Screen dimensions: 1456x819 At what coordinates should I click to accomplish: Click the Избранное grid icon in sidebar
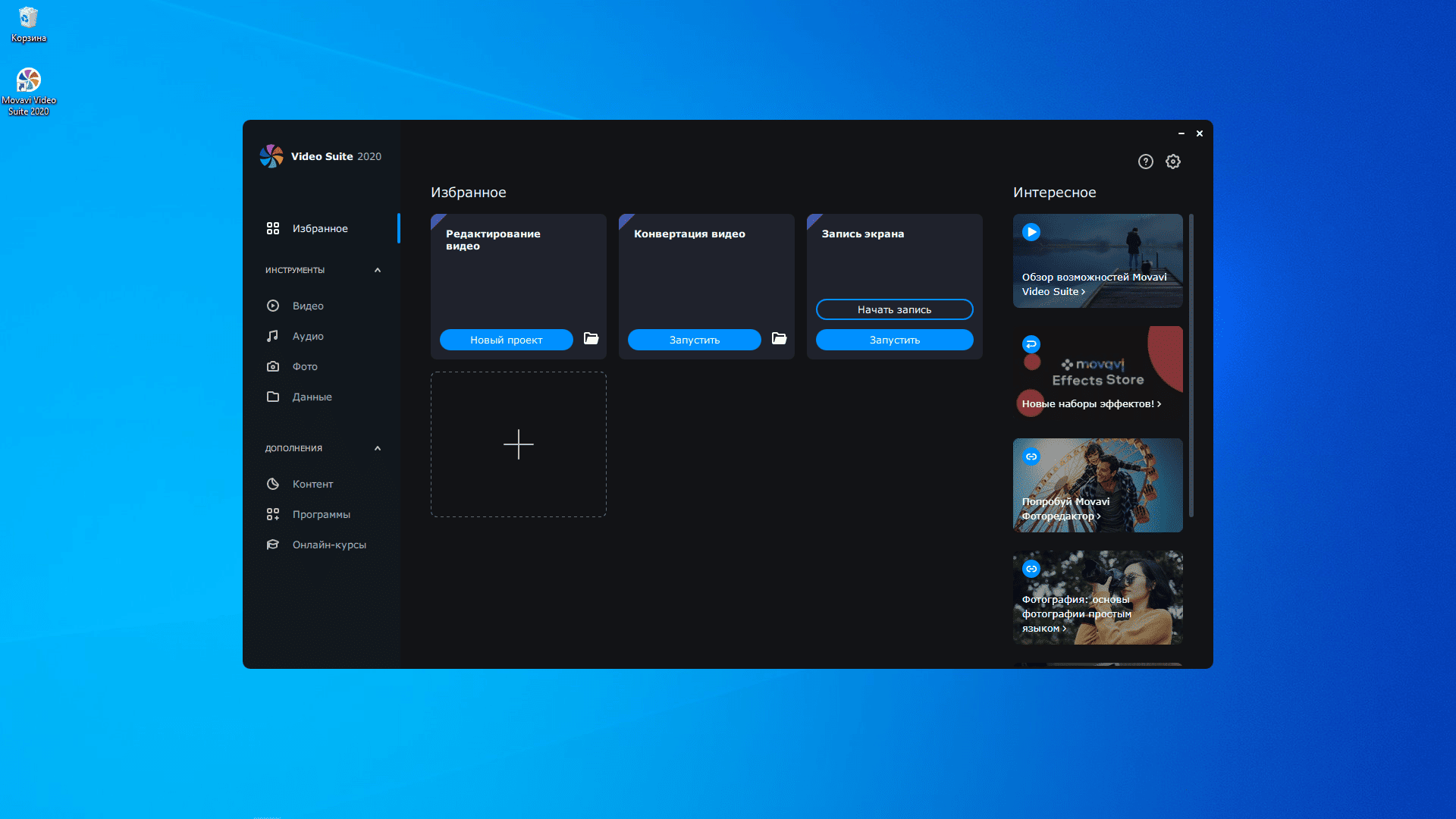point(273,228)
